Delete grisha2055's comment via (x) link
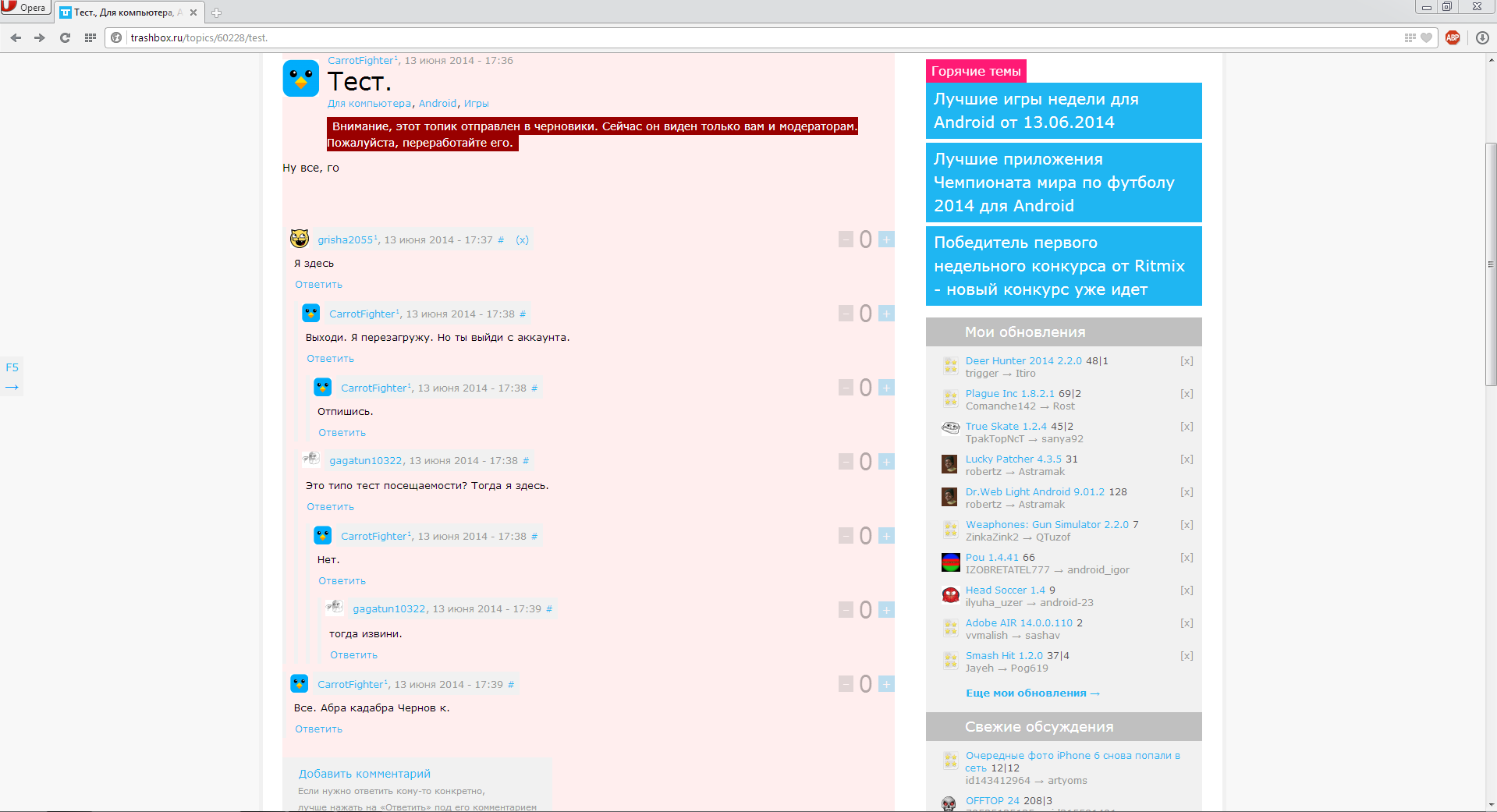Image resolution: width=1497 pixels, height=812 pixels. click(x=522, y=239)
